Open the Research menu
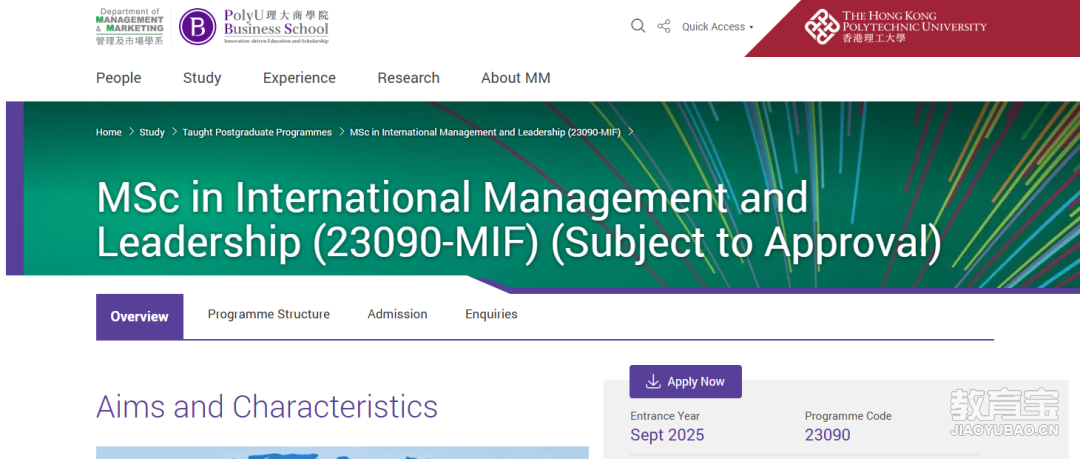 pos(408,78)
